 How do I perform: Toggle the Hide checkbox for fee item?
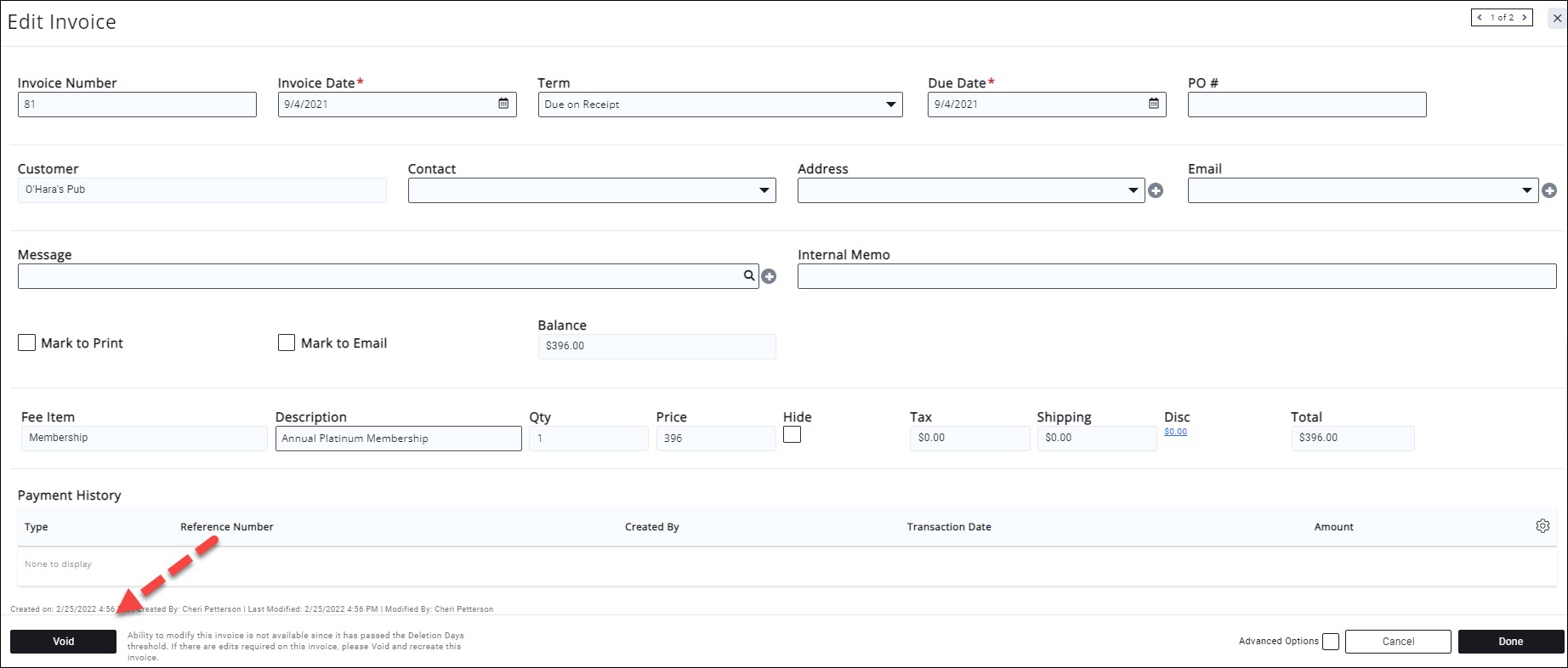click(x=792, y=434)
